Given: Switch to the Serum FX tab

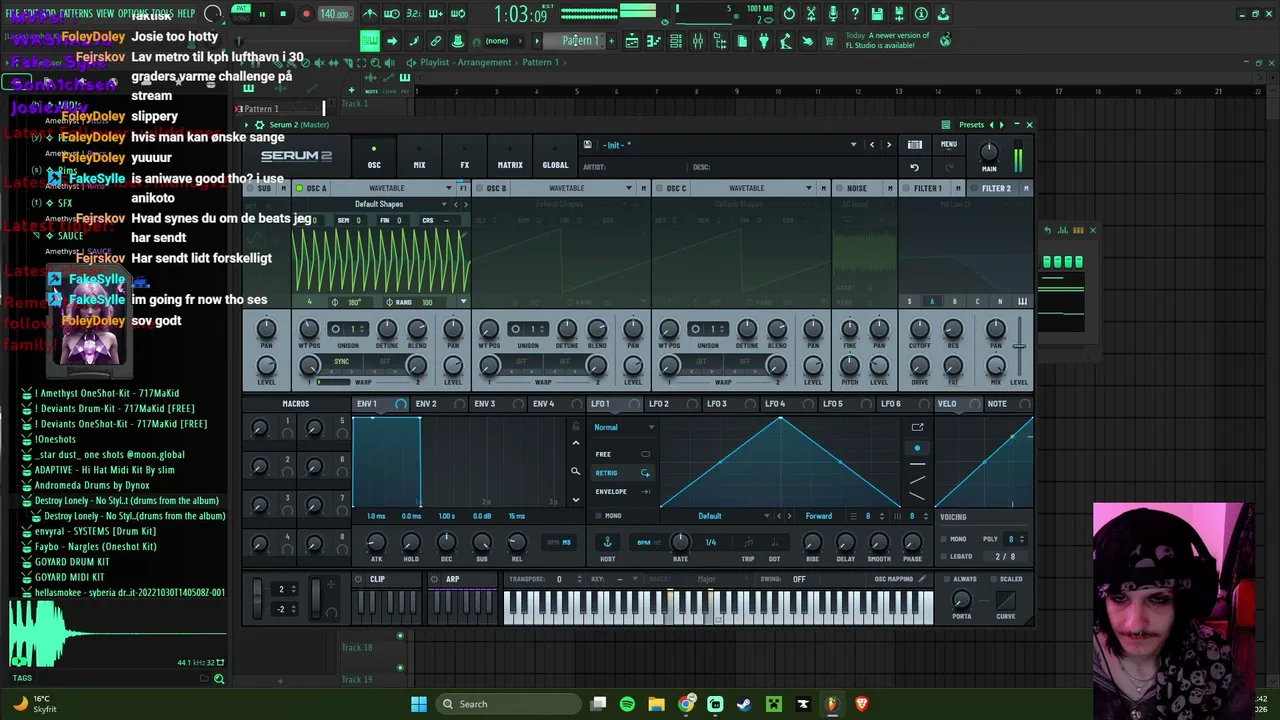Looking at the screenshot, I should (464, 158).
